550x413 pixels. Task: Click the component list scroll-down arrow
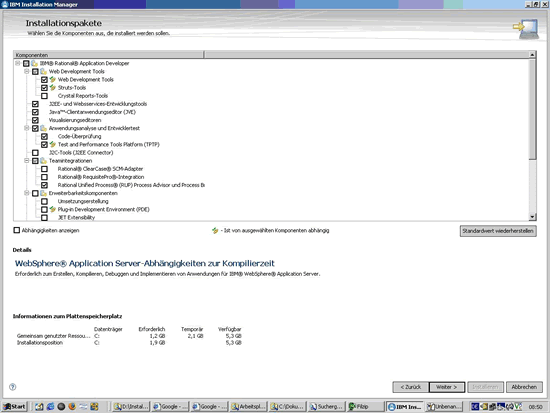point(532,217)
